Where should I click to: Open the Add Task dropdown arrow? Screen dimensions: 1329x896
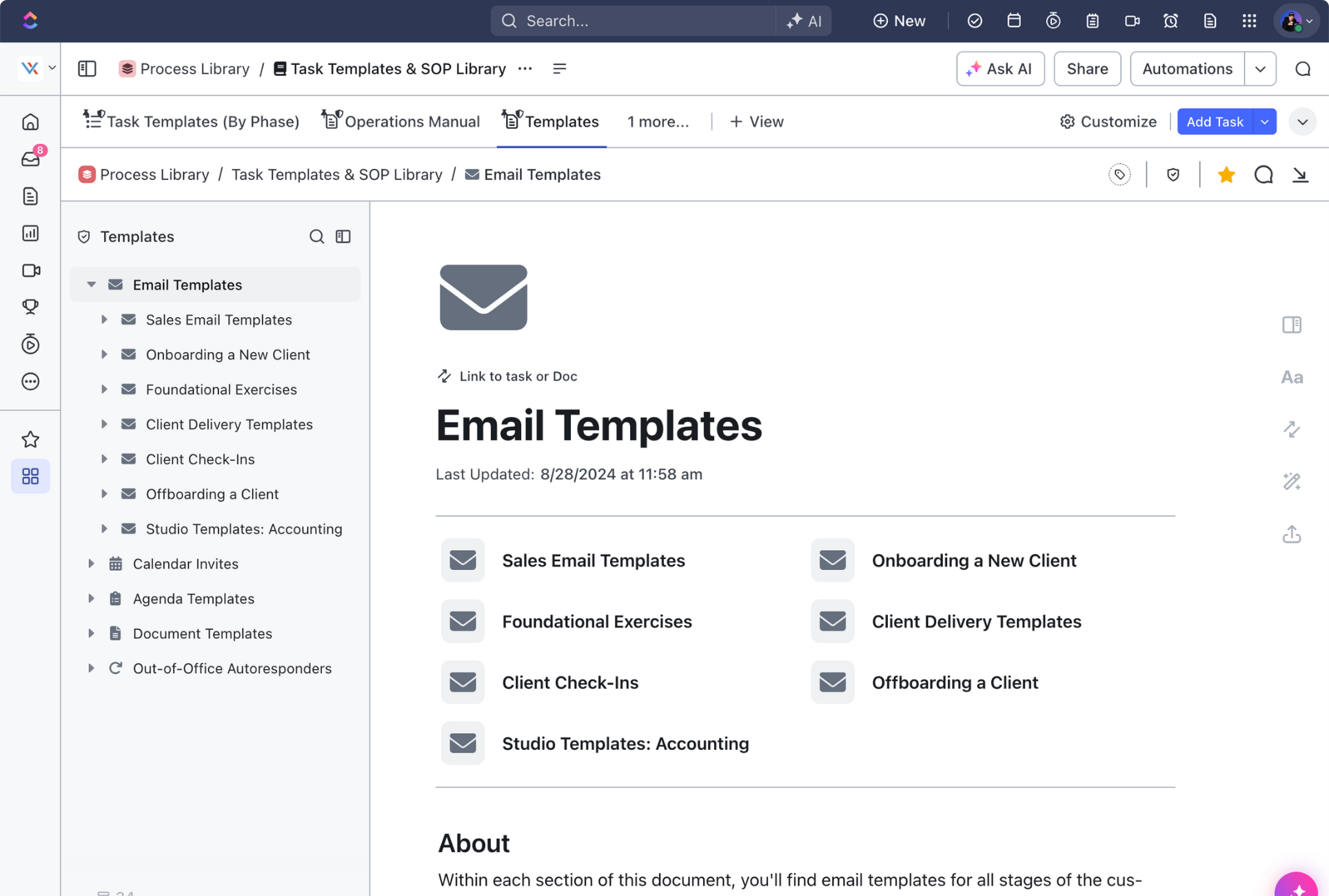[x=1265, y=121]
